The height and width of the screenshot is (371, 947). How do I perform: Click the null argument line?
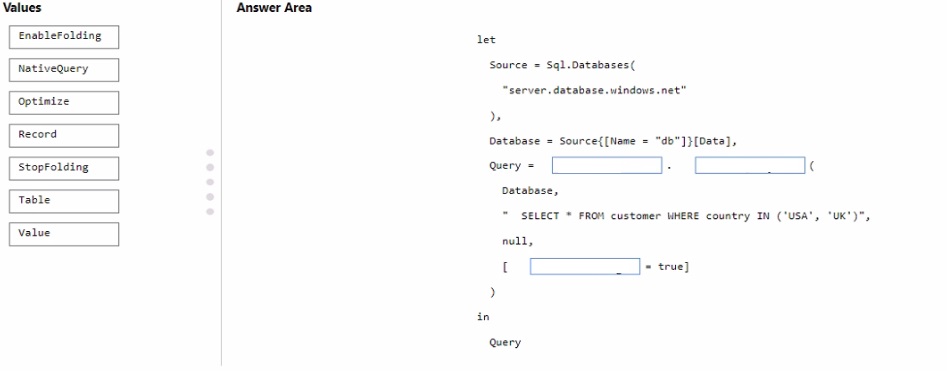point(518,241)
